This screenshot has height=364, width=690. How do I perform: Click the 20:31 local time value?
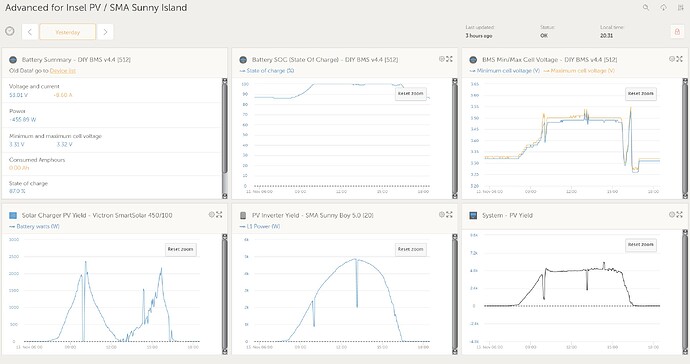(x=606, y=36)
